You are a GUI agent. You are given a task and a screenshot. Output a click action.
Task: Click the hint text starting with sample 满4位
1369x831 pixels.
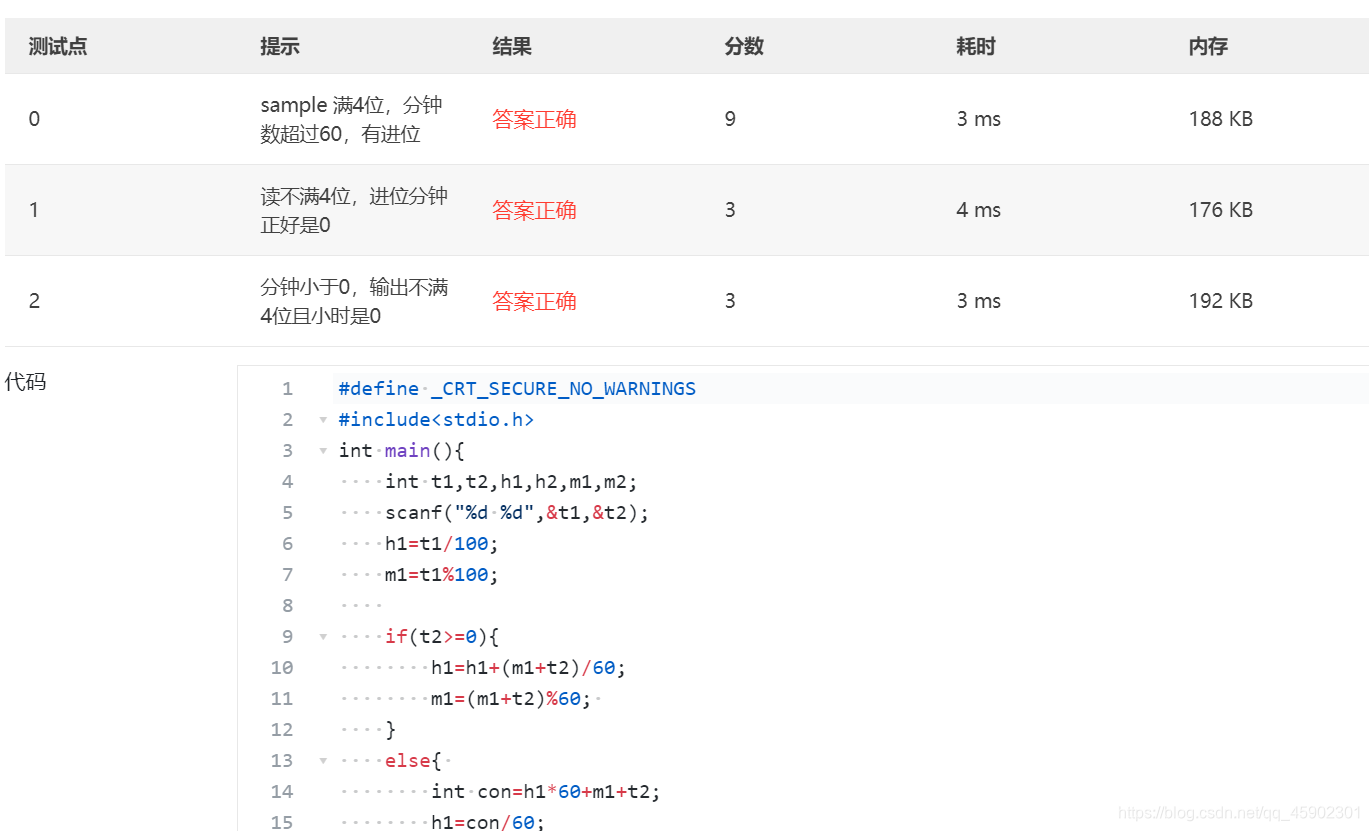tap(352, 119)
